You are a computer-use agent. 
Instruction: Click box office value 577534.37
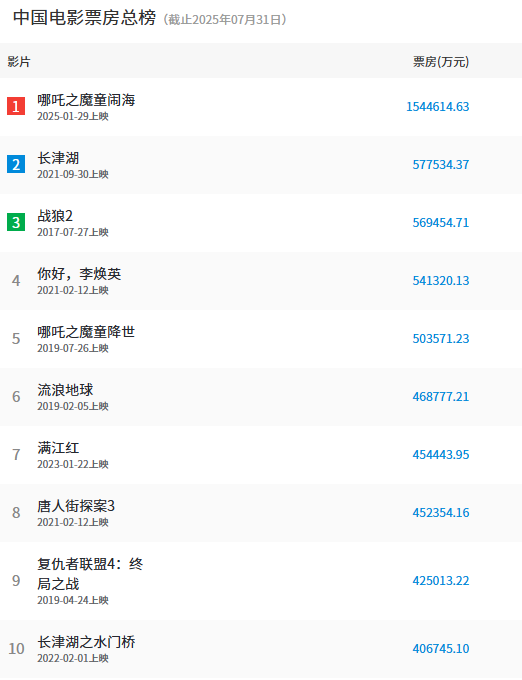tap(440, 165)
